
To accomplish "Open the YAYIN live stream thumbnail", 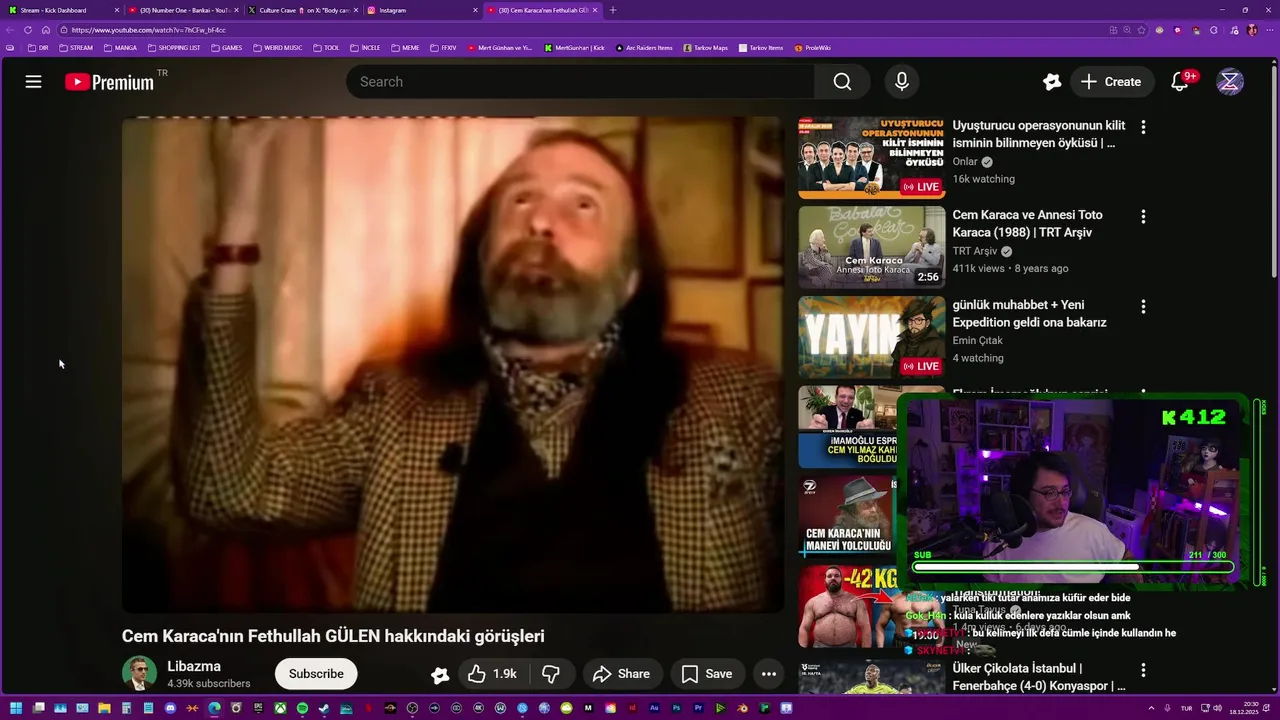I will pyautogui.click(x=871, y=337).
